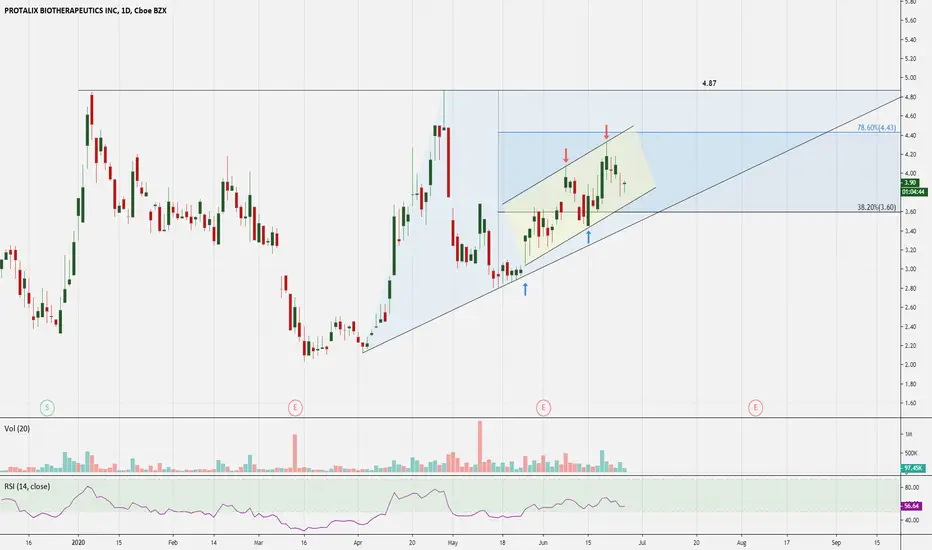Select the 78.60%(4.43) Fibonacci level label
Image resolution: width=932 pixels, height=550 pixels.
(x=876, y=128)
